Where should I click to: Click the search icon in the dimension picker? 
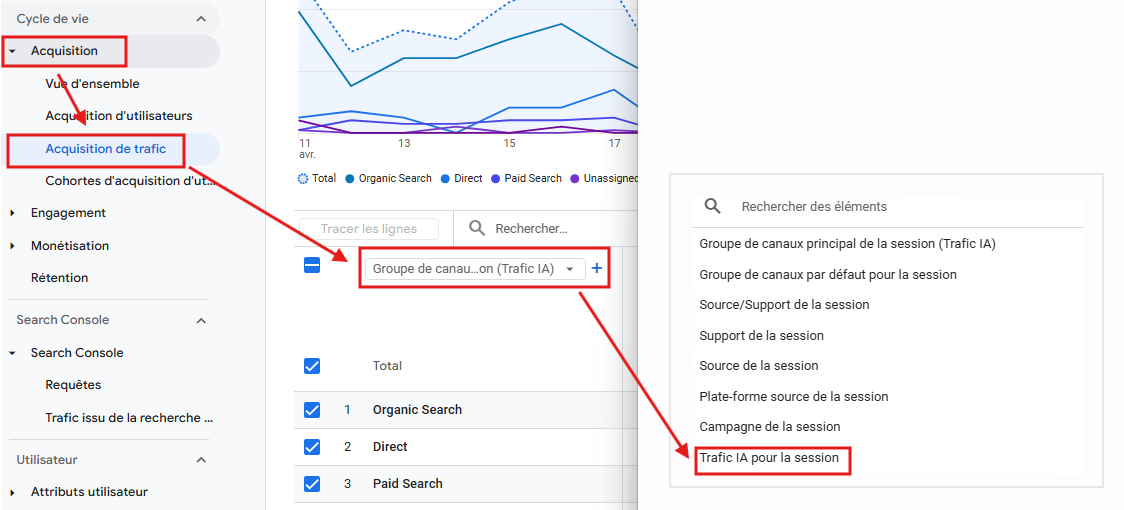(x=712, y=206)
